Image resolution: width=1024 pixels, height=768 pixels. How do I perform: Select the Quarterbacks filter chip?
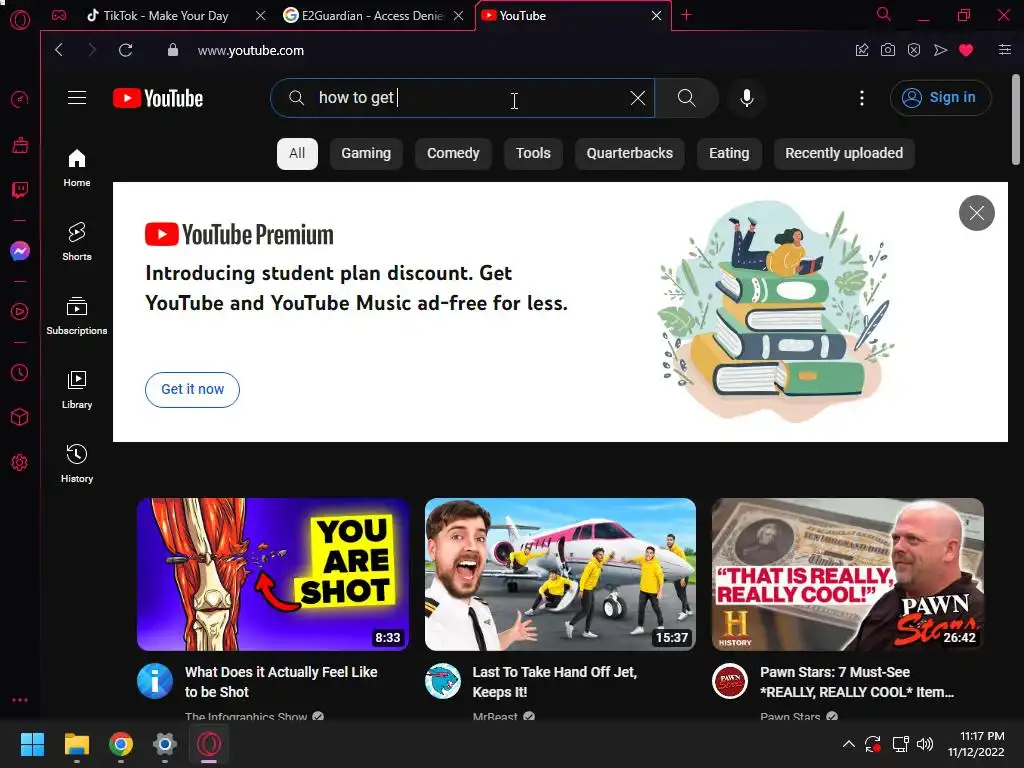630,153
